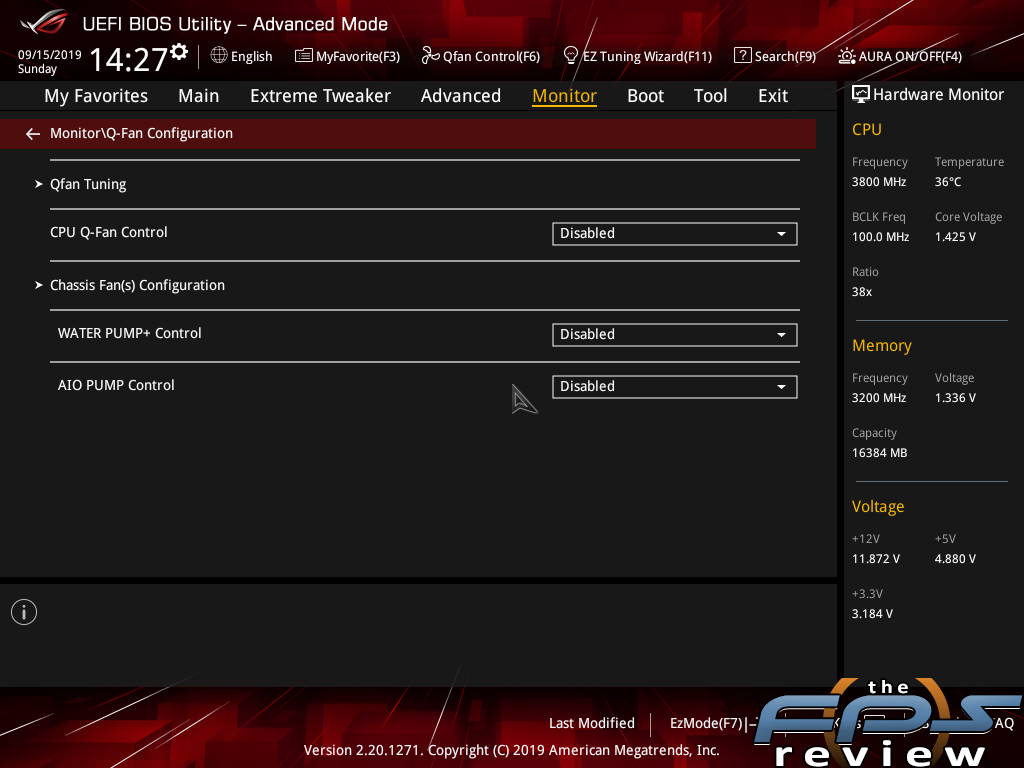Switch to Boot tab
Viewport: 1024px width, 768px height.
(645, 96)
